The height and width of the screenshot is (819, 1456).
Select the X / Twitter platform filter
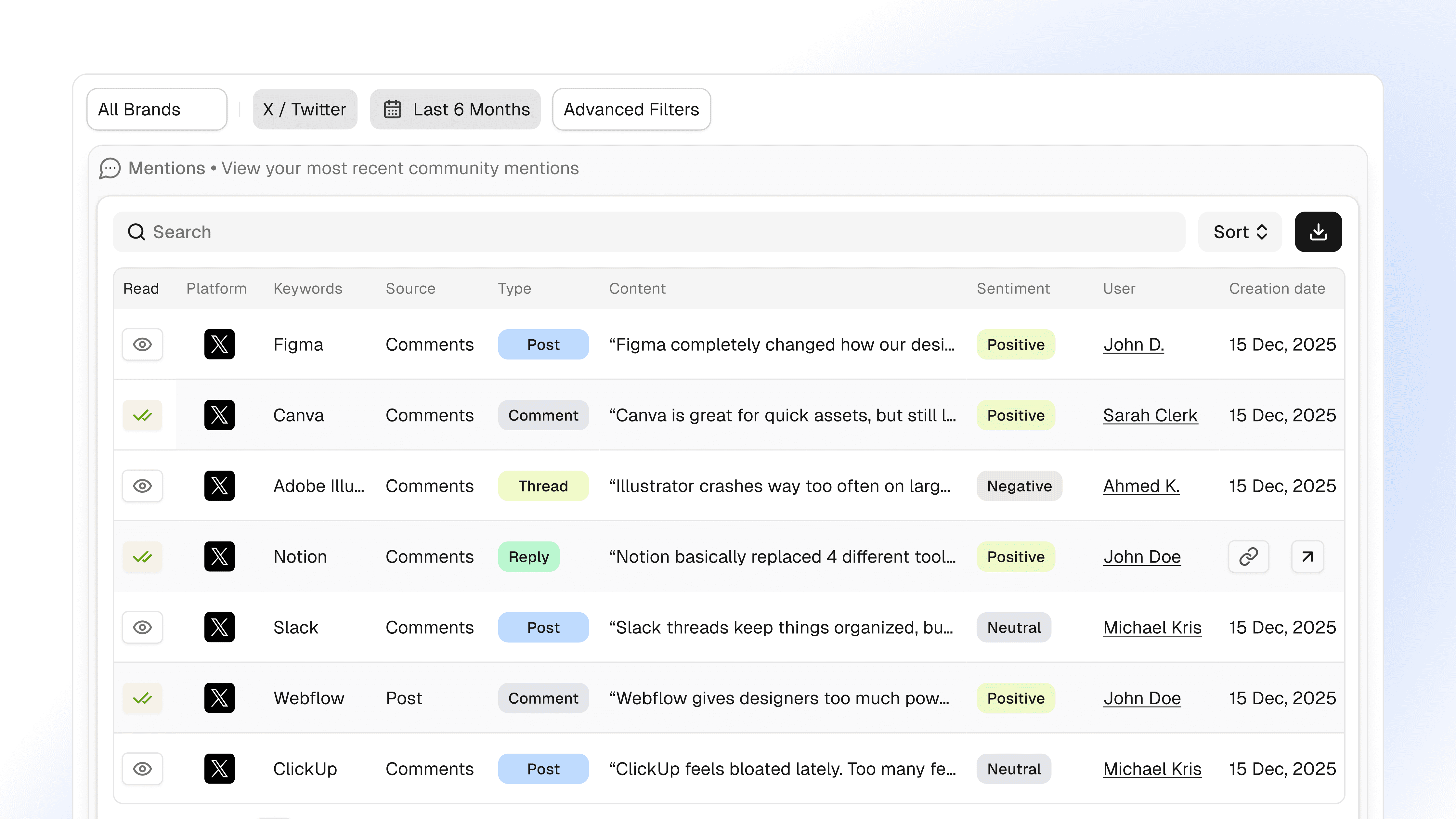305,109
